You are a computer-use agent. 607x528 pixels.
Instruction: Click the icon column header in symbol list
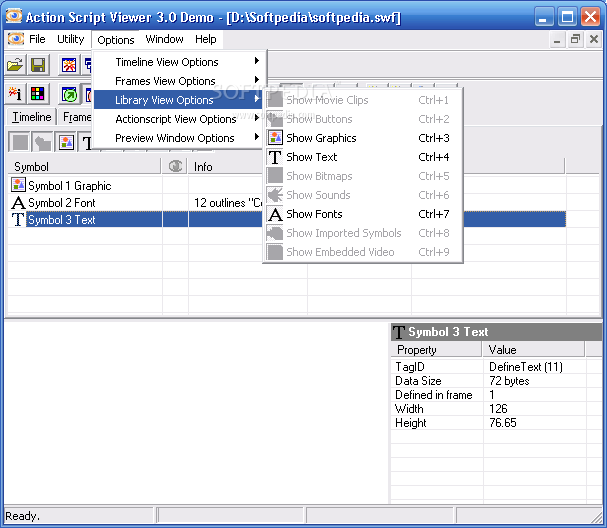[x=175, y=166]
